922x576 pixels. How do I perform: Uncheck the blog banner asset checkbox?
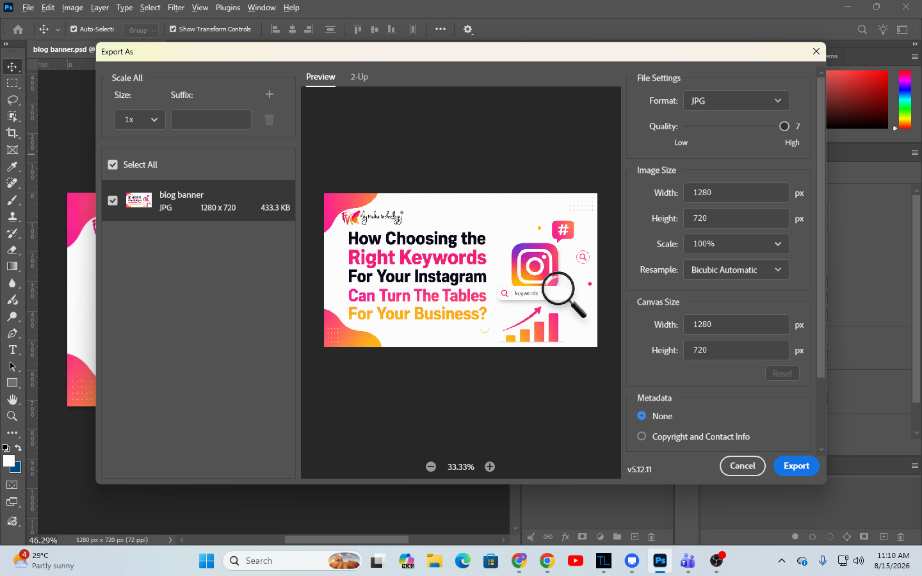coord(113,200)
